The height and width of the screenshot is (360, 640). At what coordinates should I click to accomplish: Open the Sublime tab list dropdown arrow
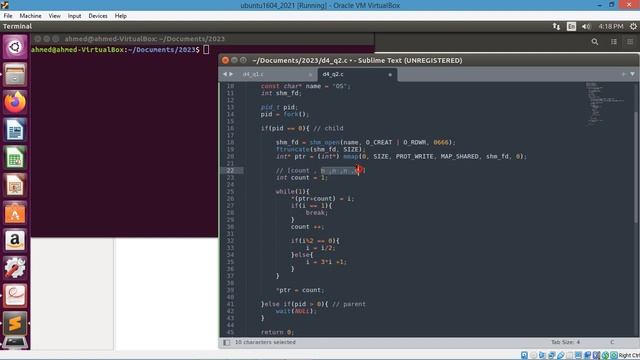[x=632, y=74]
